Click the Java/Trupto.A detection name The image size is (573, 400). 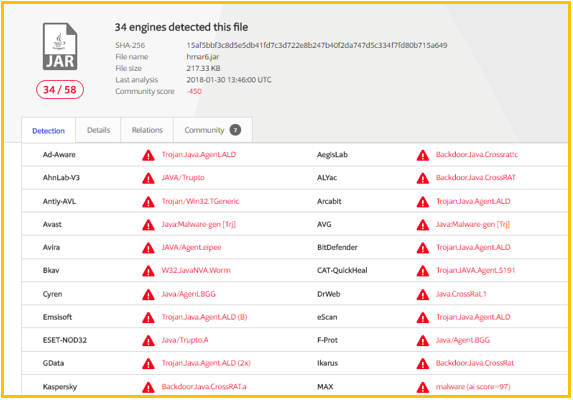click(185, 340)
